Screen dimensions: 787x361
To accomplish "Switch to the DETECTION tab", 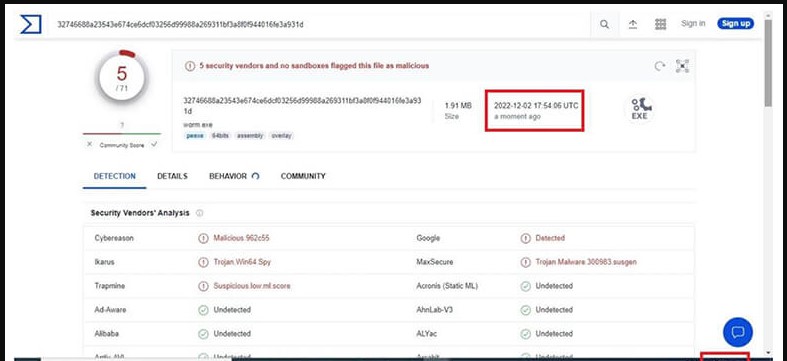I will (114, 176).
